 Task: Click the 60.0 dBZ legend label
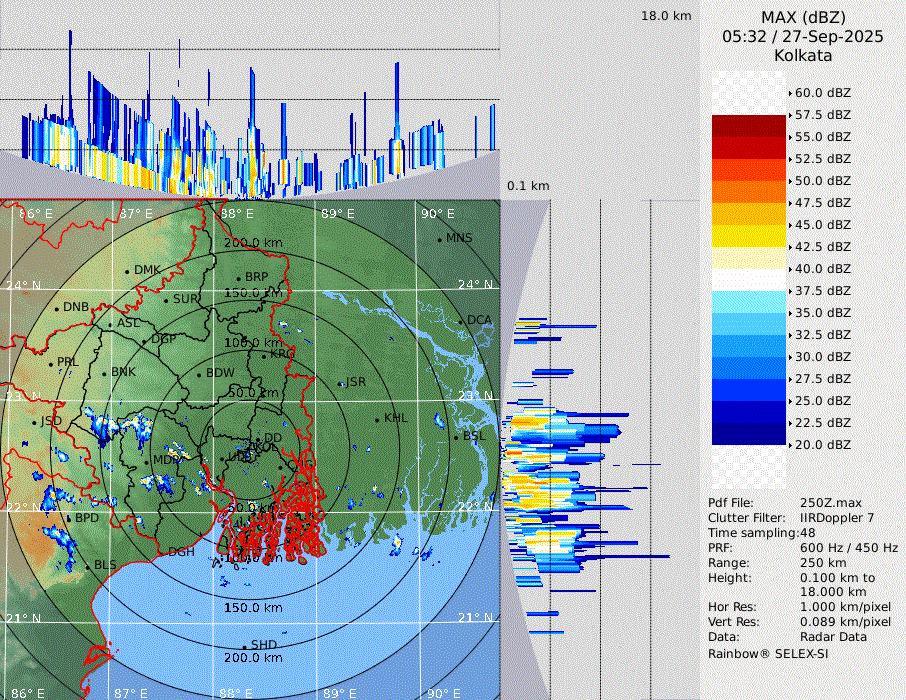pos(822,93)
